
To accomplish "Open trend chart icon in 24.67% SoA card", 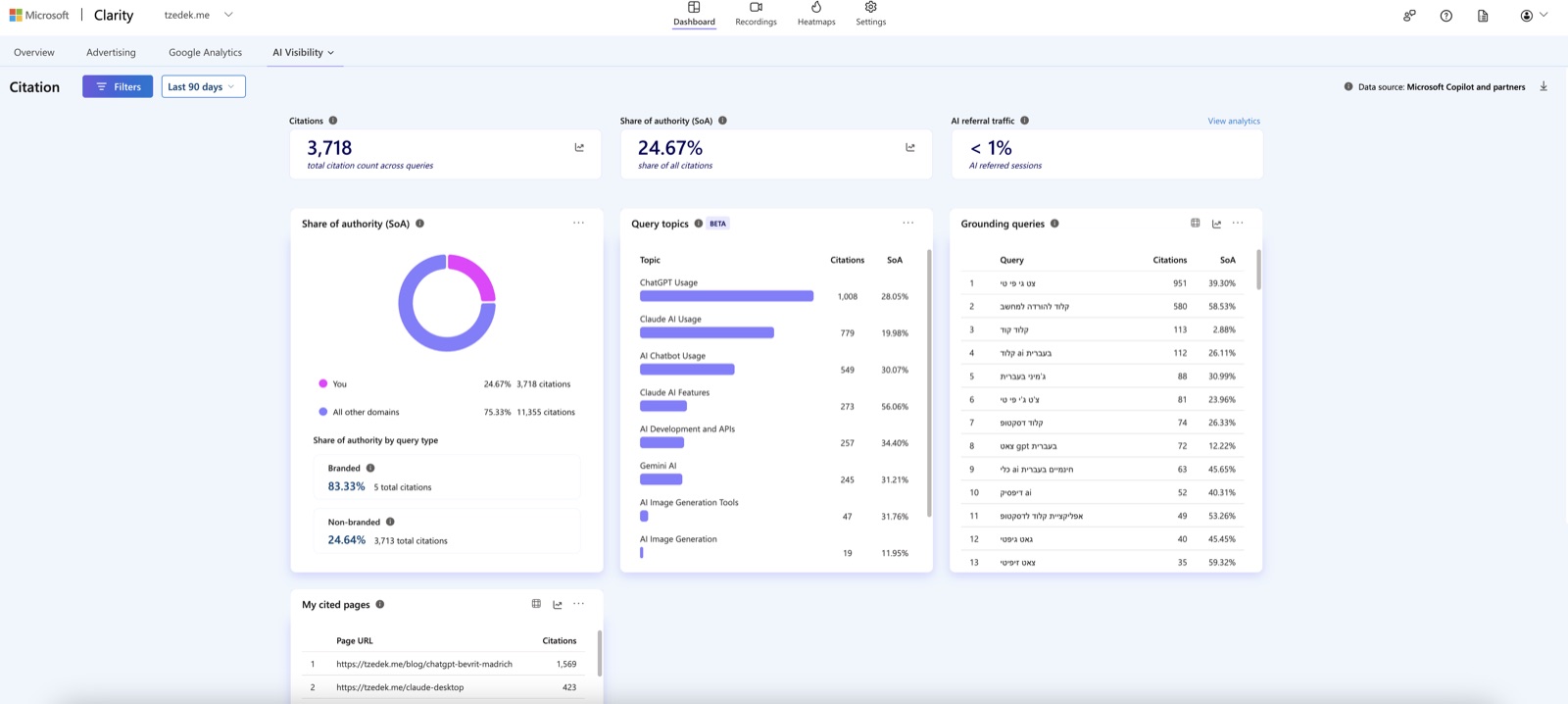I will [x=910, y=147].
